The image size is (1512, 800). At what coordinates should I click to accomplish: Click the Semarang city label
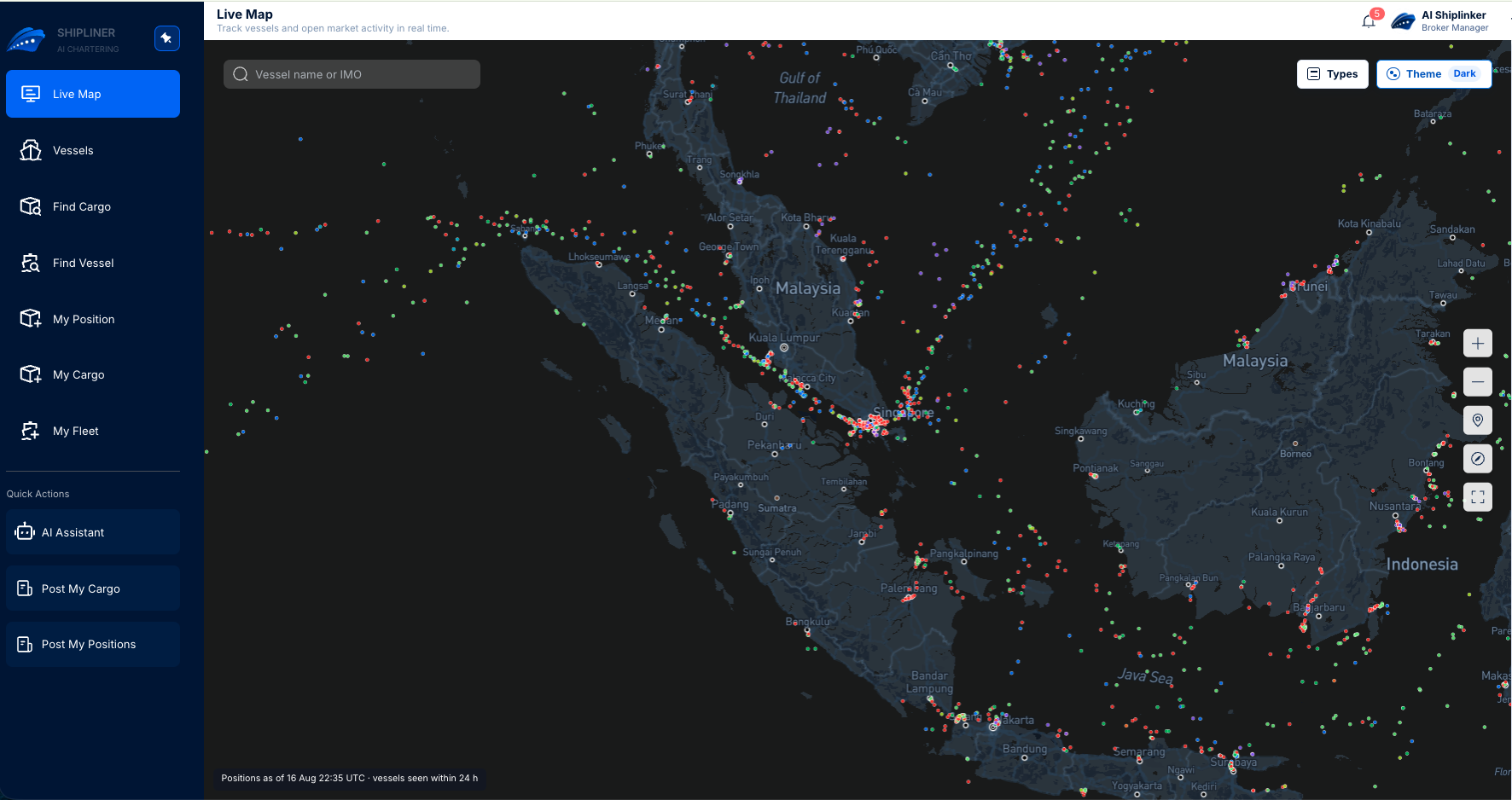tap(1138, 751)
